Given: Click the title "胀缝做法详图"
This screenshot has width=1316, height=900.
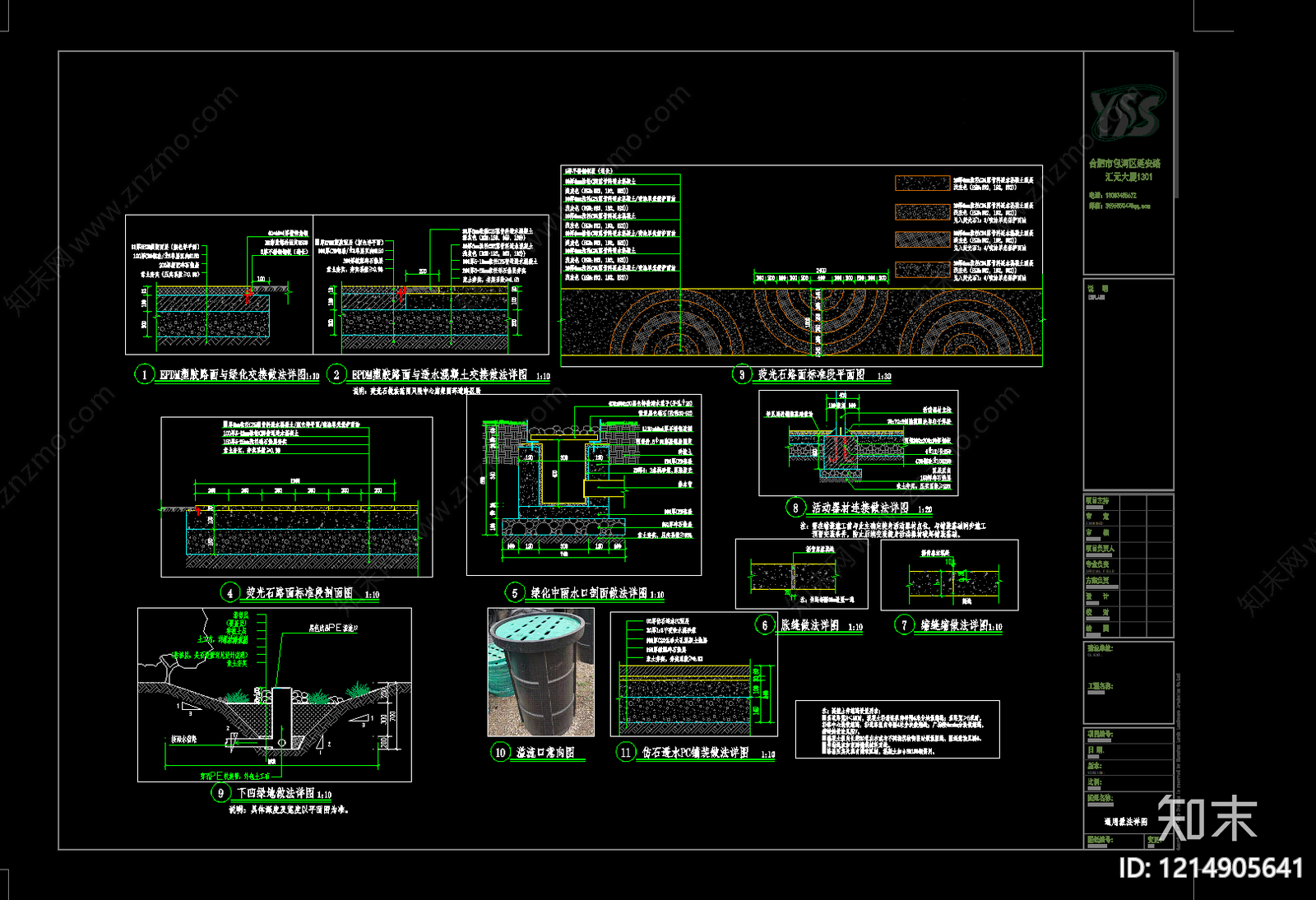Looking at the screenshot, I should coord(809,625).
